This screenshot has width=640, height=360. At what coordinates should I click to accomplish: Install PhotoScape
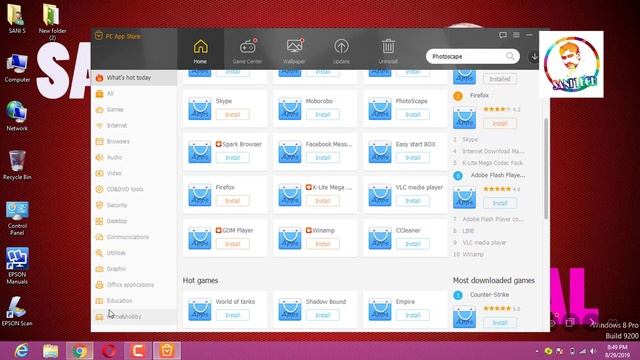click(413, 115)
